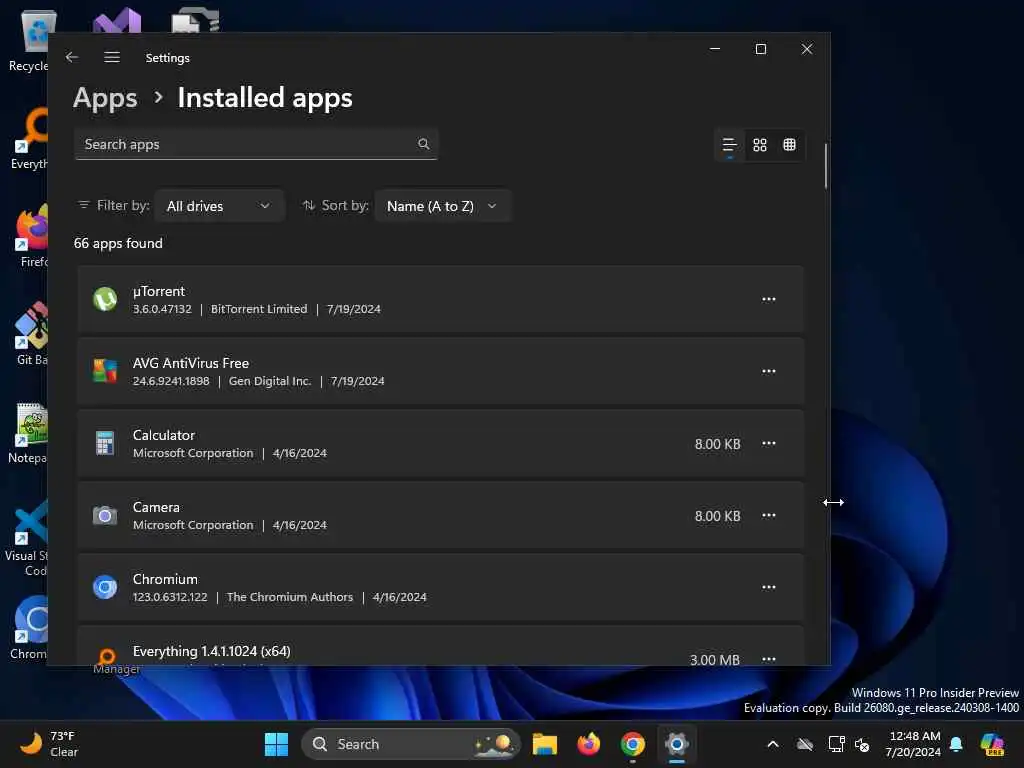Open the clock showing 12:48 AM
This screenshot has width=1024, height=768.
coord(914,744)
